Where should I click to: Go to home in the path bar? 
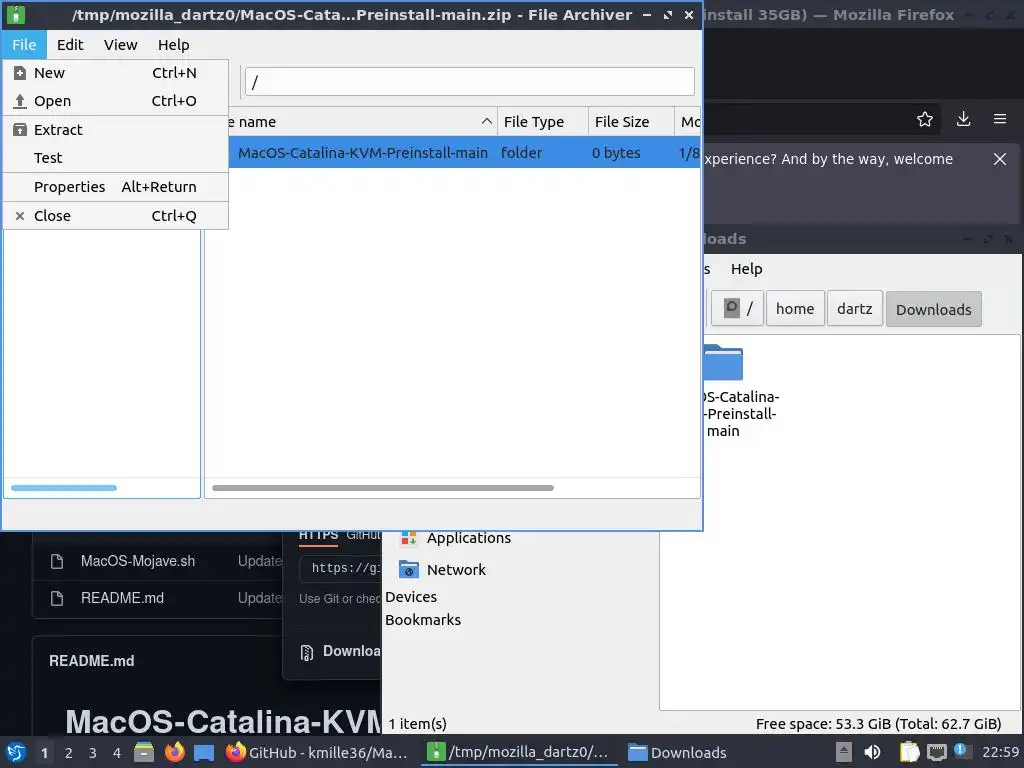(x=795, y=309)
